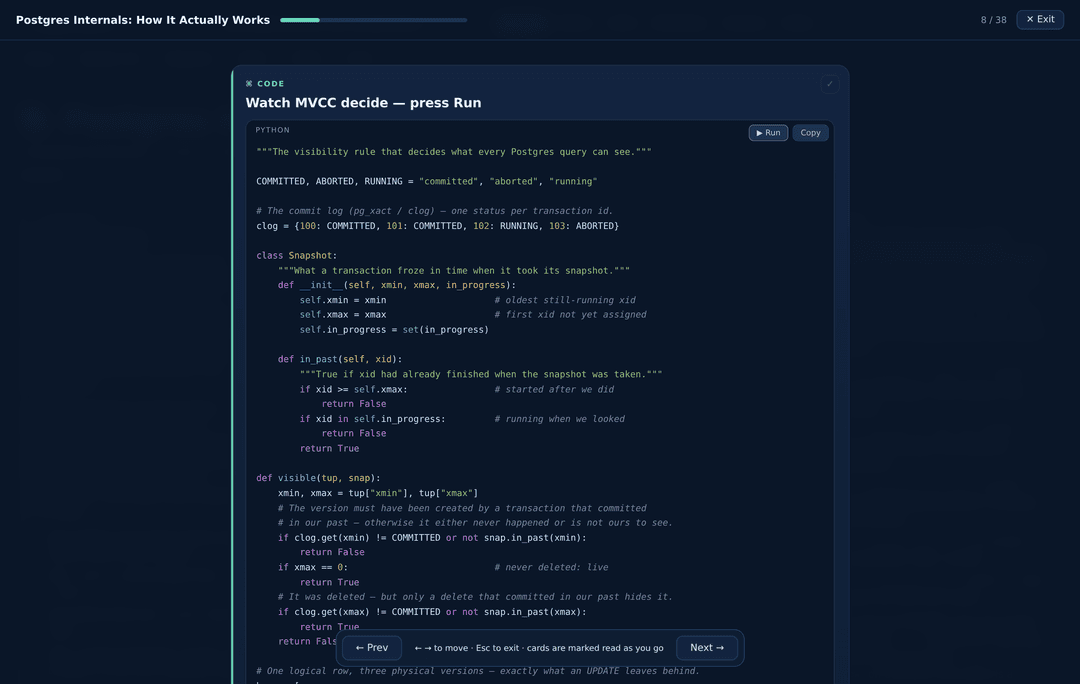This screenshot has width=1080, height=684.
Task: Copy the code to clipboard
Action: [810, 132]
